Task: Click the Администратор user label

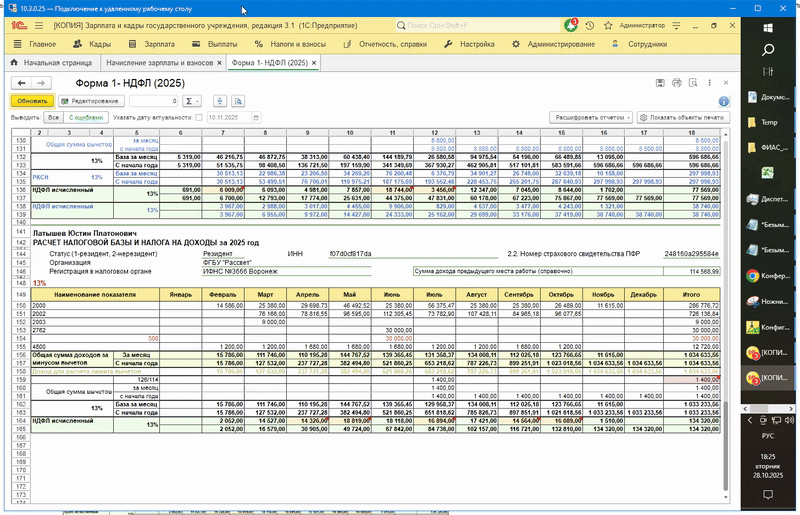Action: coord(642,25)
